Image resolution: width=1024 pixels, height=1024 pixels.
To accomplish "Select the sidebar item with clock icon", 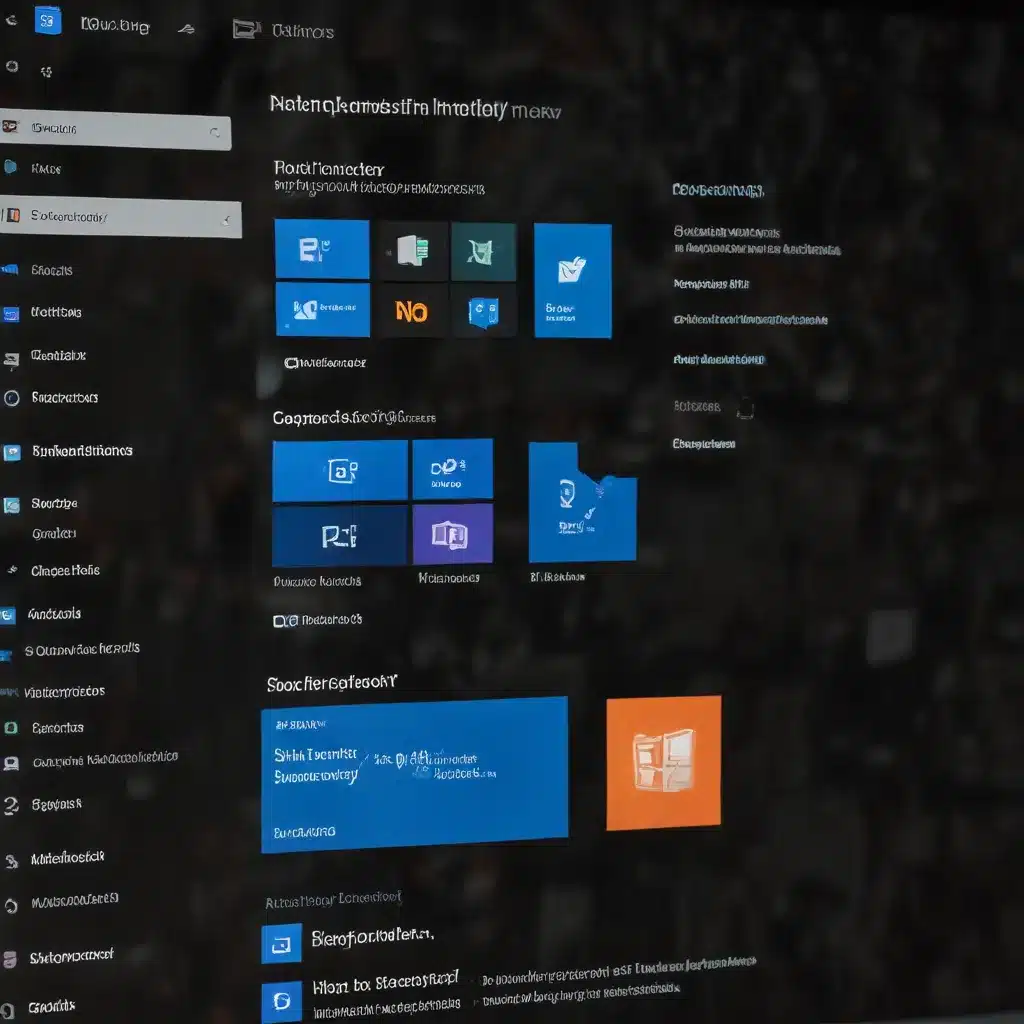I will [52, 398].
